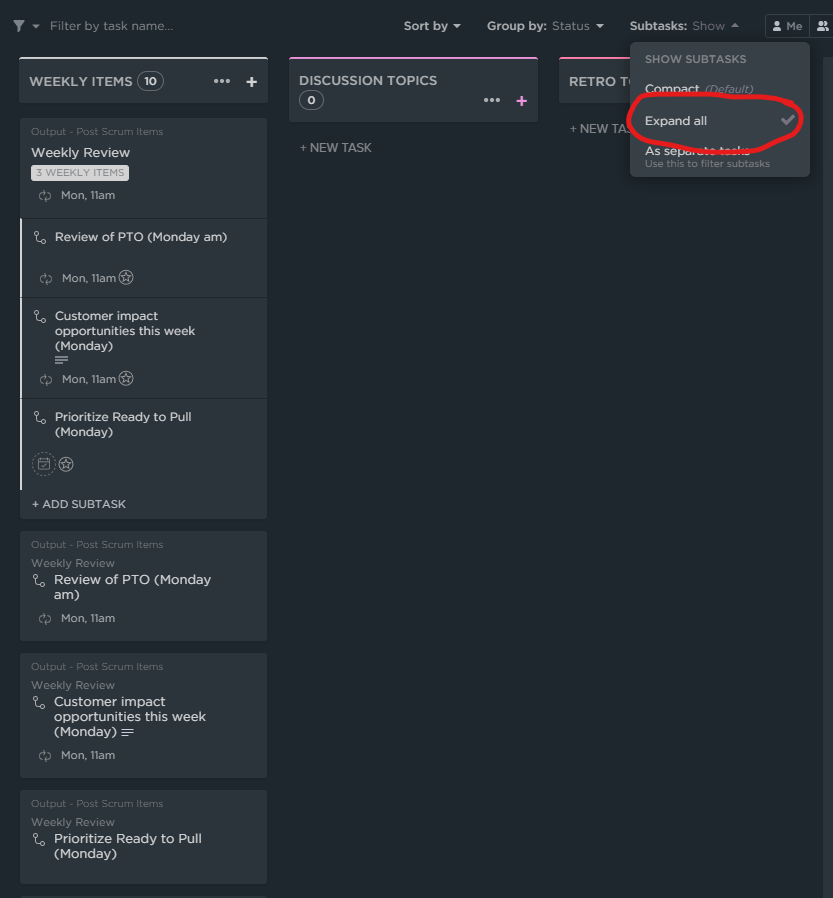Open Weekly Items column ellipsis menu

tap(222, 82)
